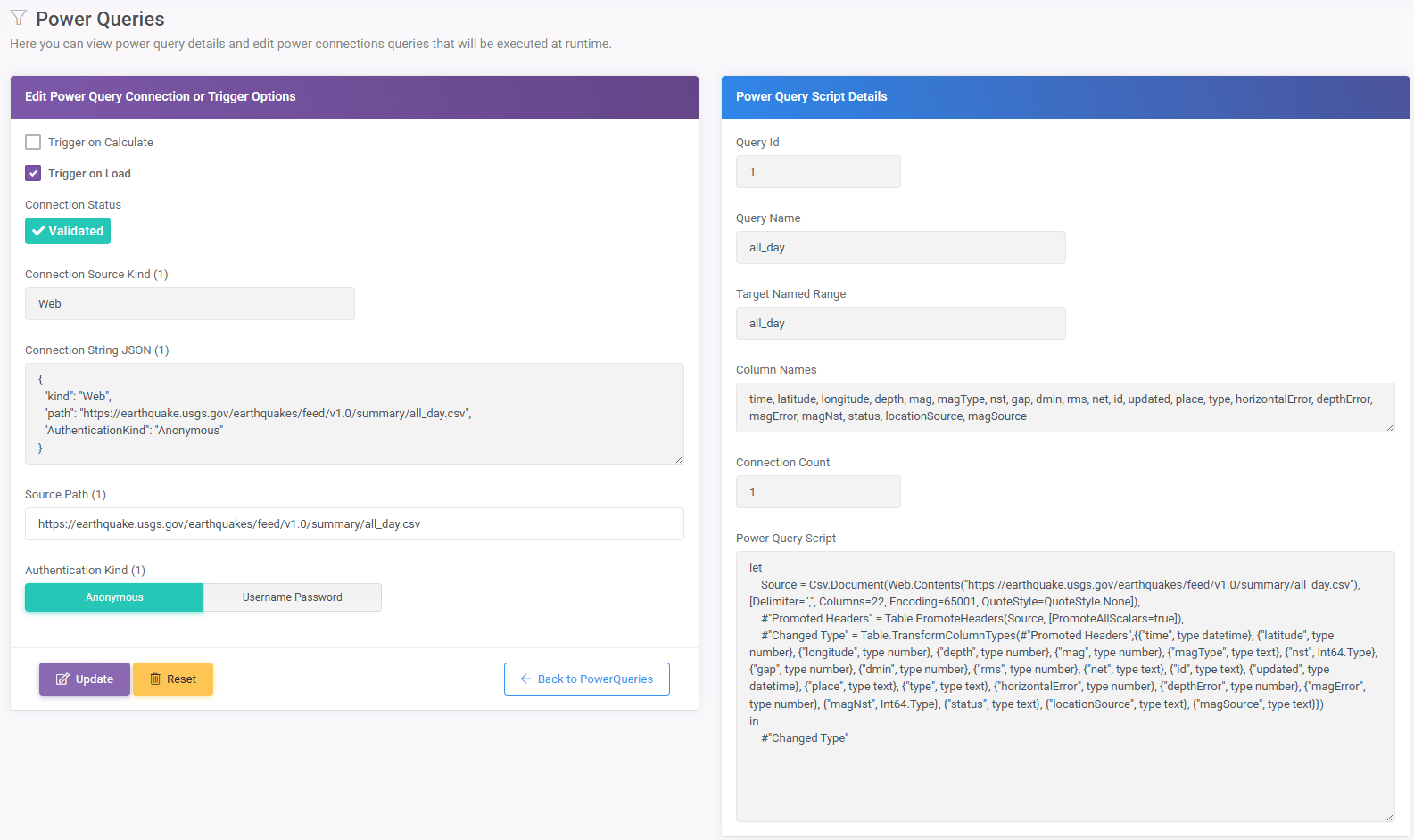This screenshot has width=1414, height=840.
Task: Click the Edit Power Query Connection panel header
Action: (354, 97)
